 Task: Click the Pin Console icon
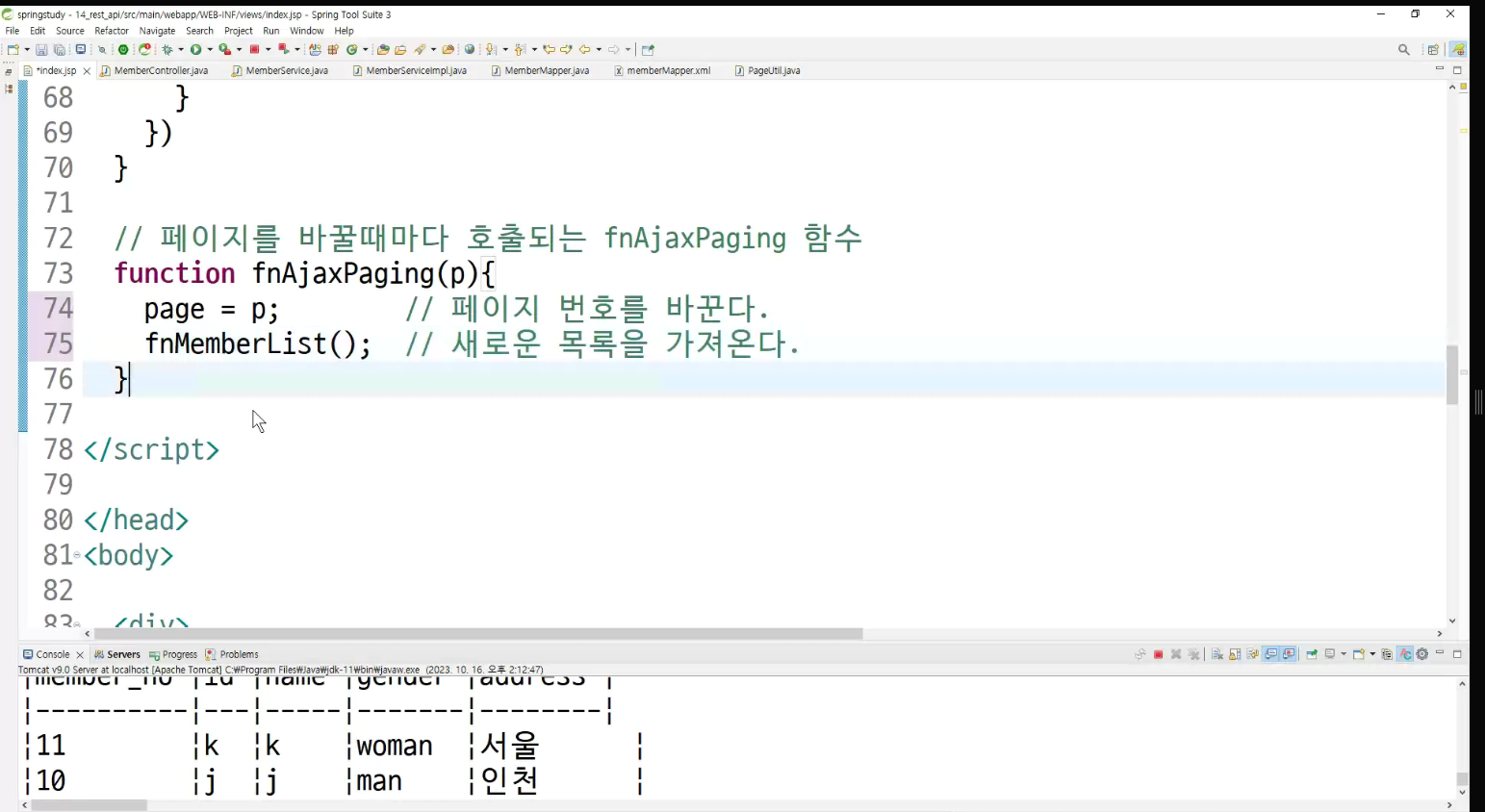[1311, 654]
